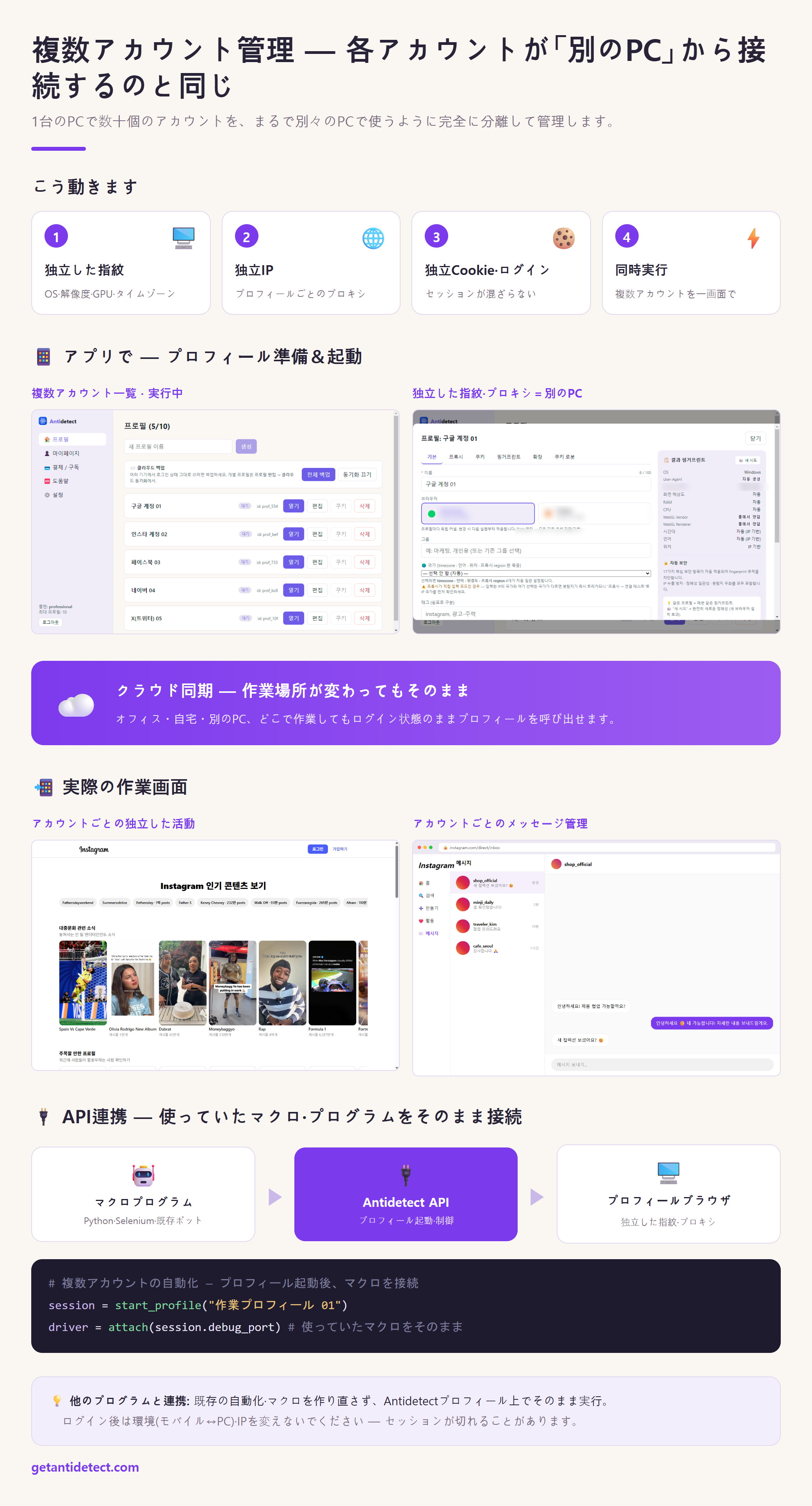Click the globe icon on the 独立IP card
Screen dimensions: 812x1506
373,238
